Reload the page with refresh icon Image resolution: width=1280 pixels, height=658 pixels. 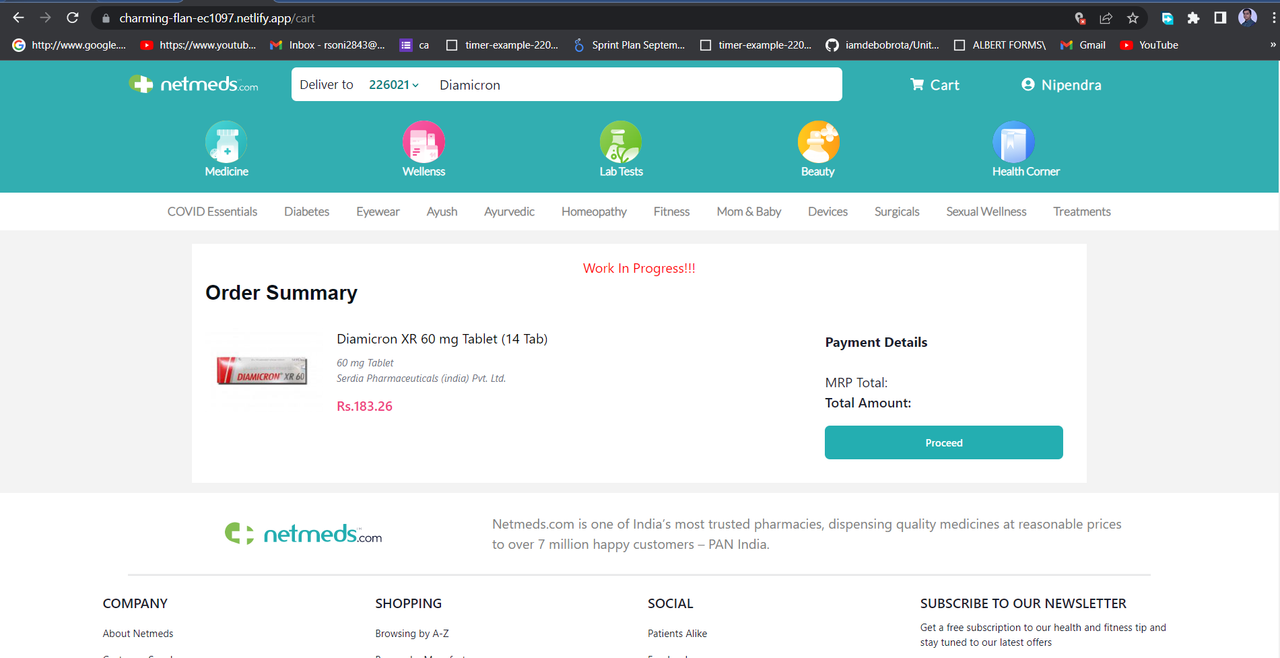click(72, 18)
